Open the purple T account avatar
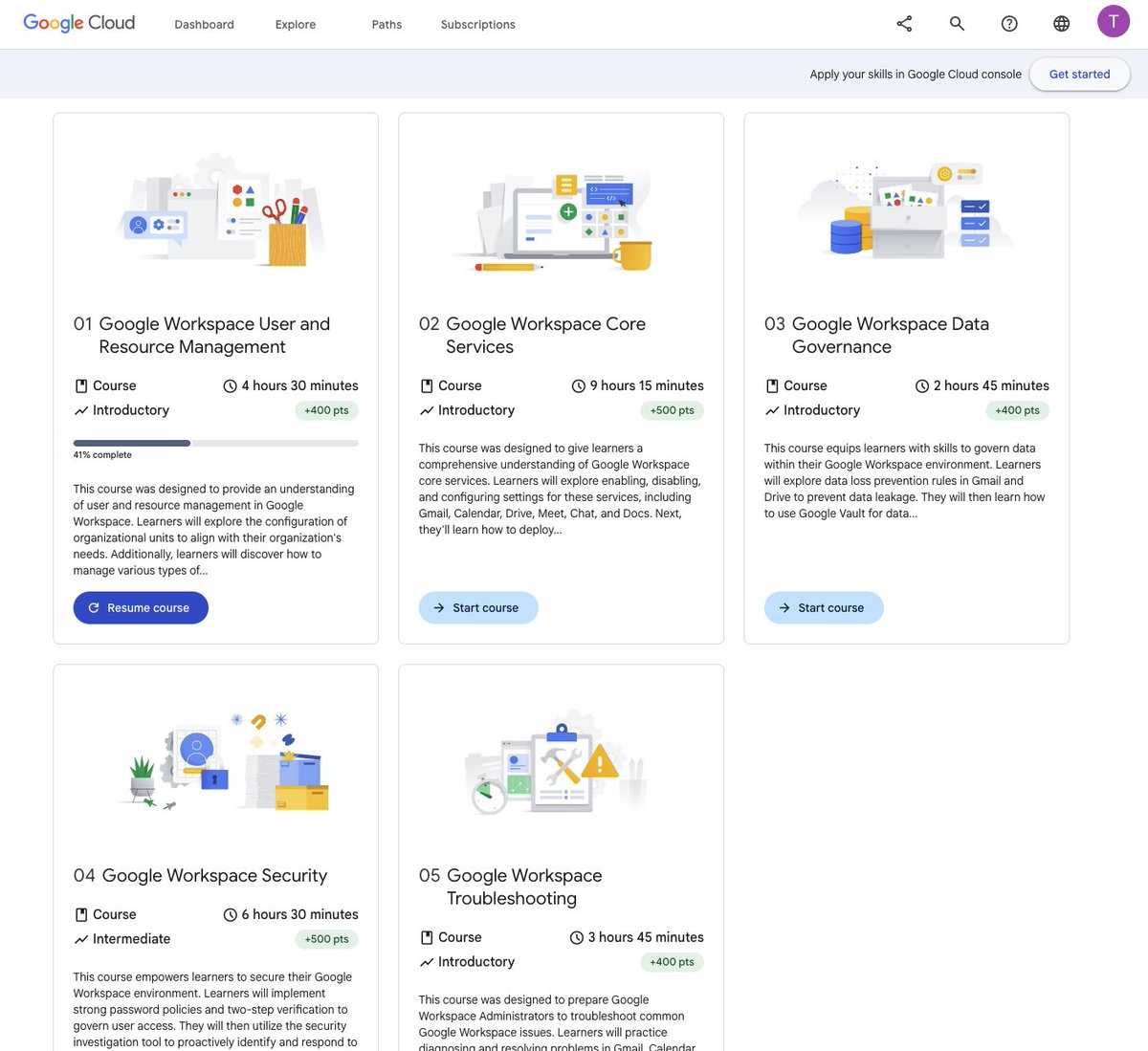 click(x=1114, y=21)
